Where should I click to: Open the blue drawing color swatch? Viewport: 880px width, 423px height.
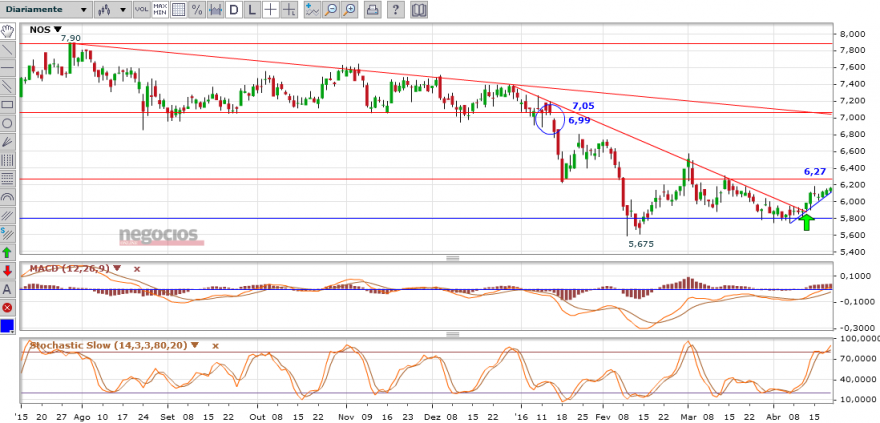(x=7, y=326)
